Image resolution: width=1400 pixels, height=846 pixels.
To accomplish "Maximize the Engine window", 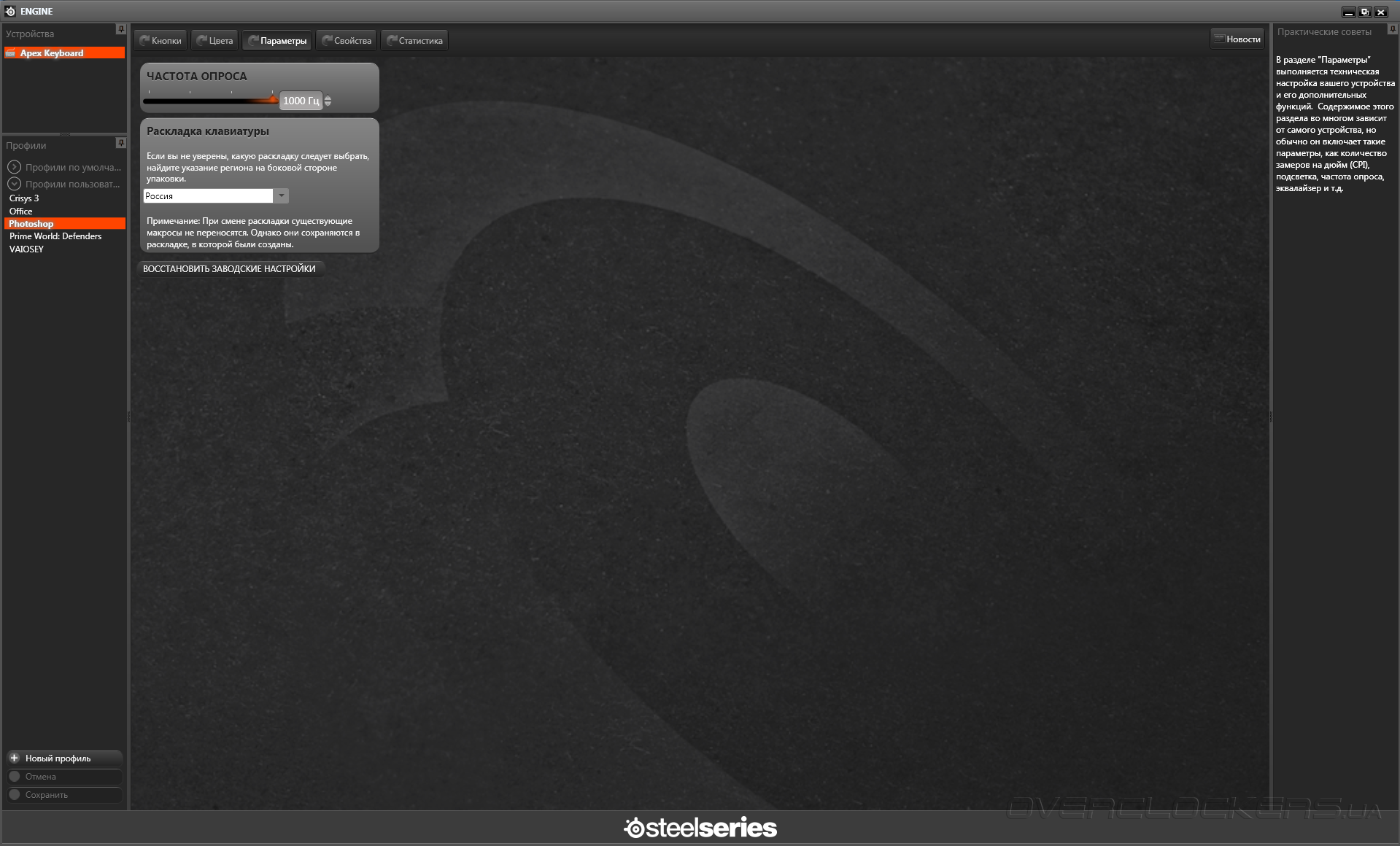I will click(x=1364, y=12).
